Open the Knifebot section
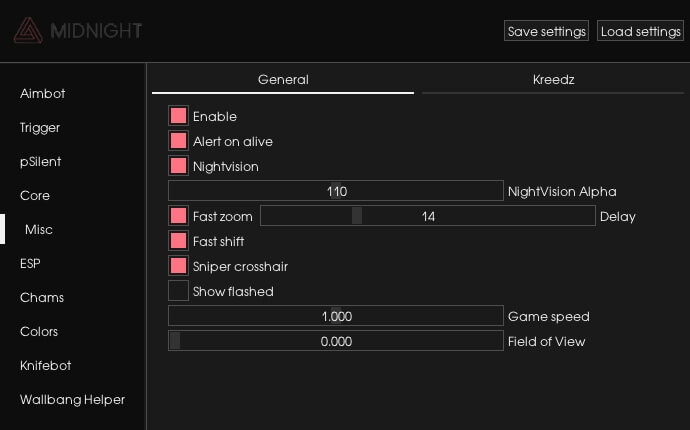Viewport: 690px width, 430px height. (45, 365)
